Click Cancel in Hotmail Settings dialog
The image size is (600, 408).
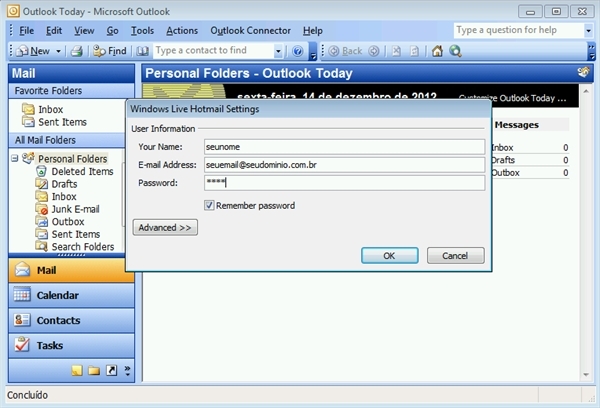click(455, 255)
